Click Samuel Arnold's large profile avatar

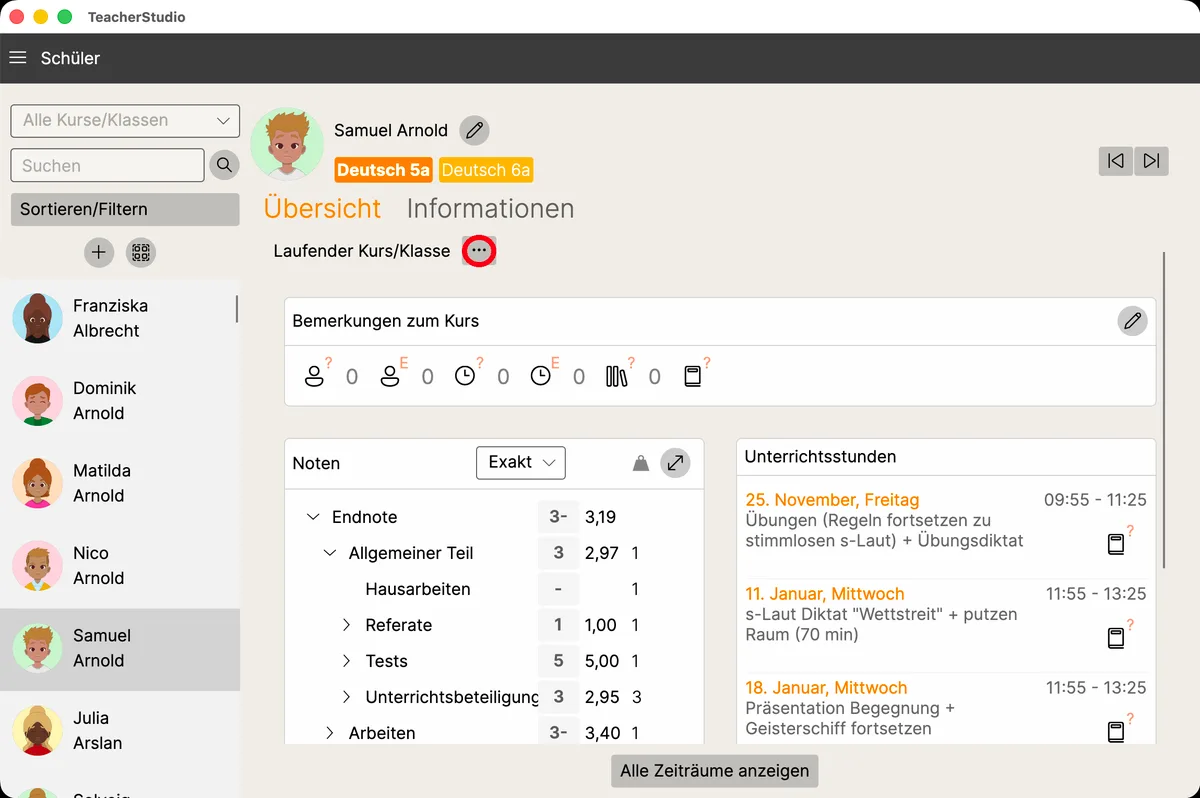tap(287, 145)
